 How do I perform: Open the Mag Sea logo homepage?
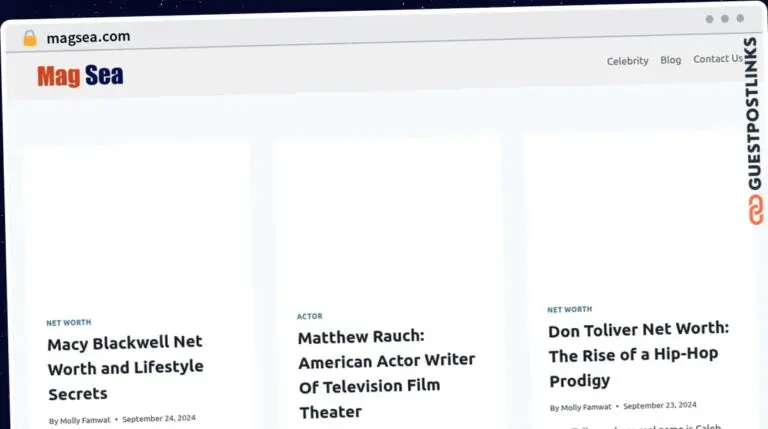pos(80,76)
